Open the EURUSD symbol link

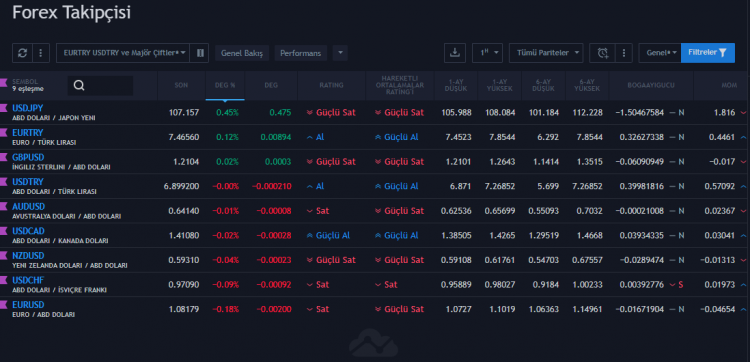28,305
